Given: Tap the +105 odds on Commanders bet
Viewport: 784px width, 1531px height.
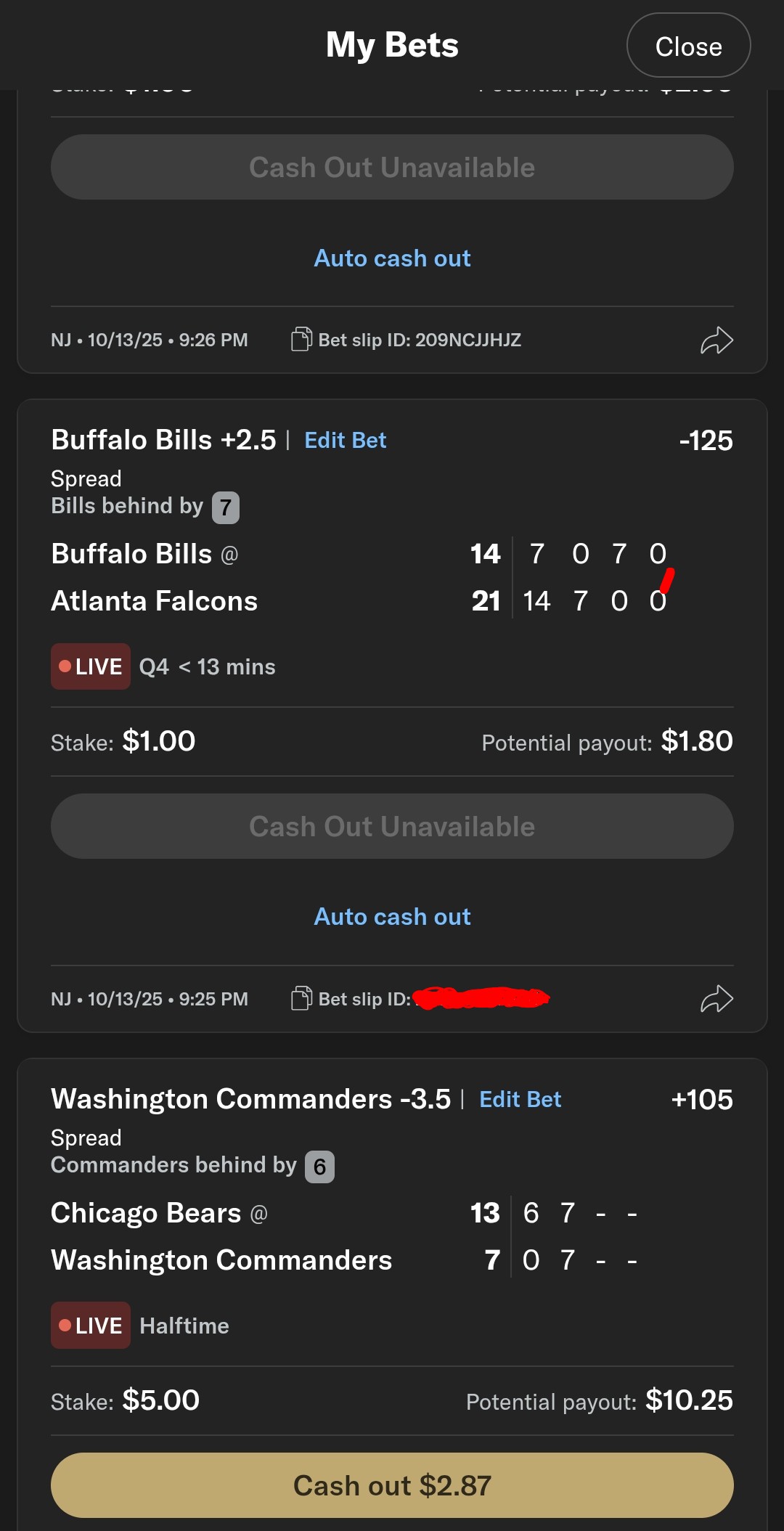Looking at the screenshot, I should (x=702, y=1100).
